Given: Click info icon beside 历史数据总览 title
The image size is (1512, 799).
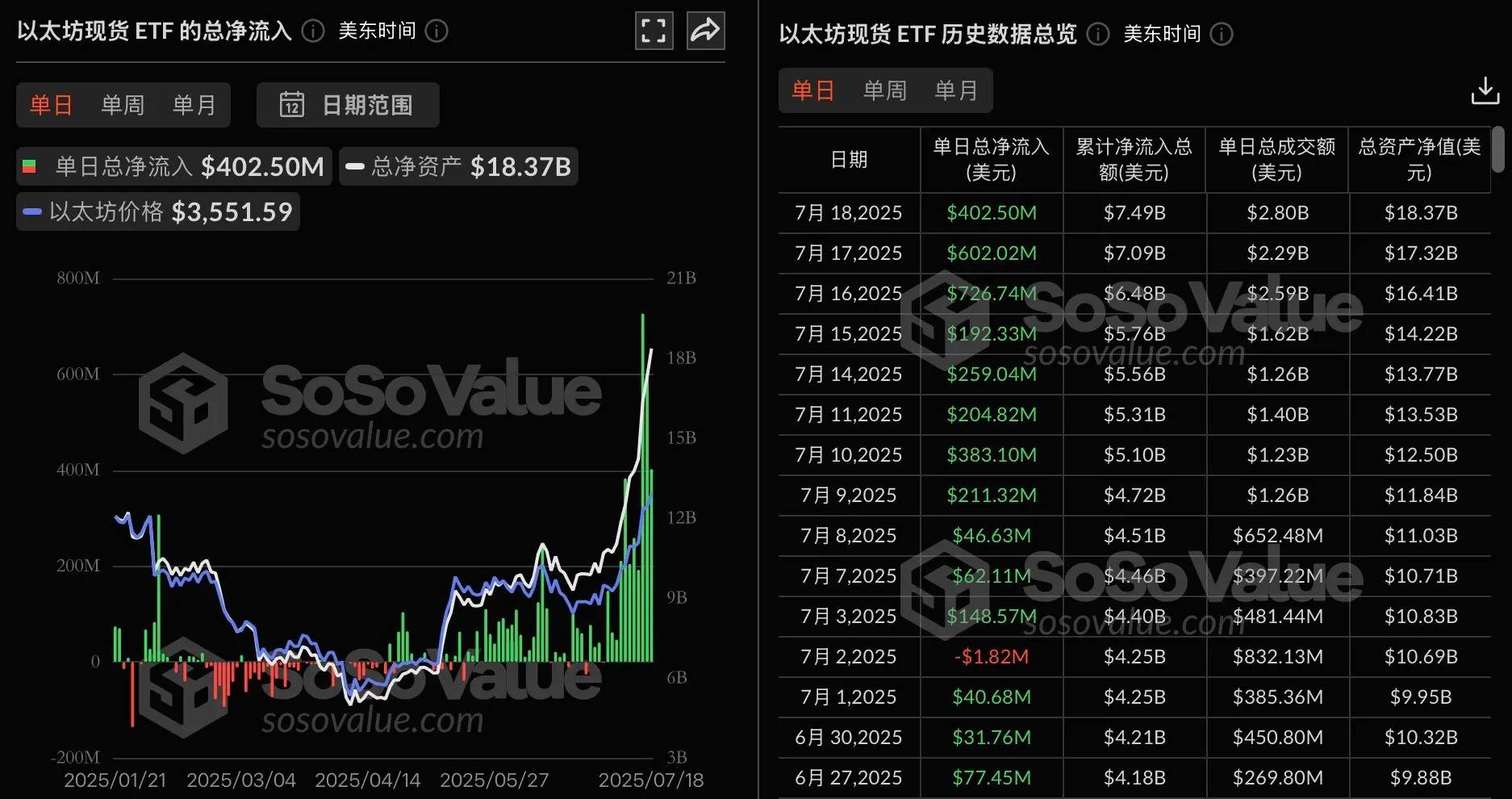Looking at the screenshot, I should [1097, 34].
